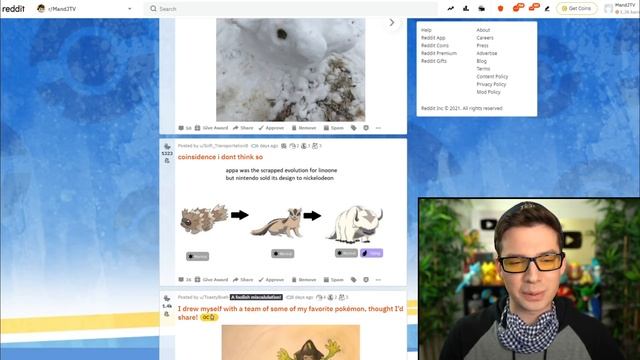Open the 'coinsidence i dont think so' post title
Screen dimensions: 640x360
pos(220,157)
